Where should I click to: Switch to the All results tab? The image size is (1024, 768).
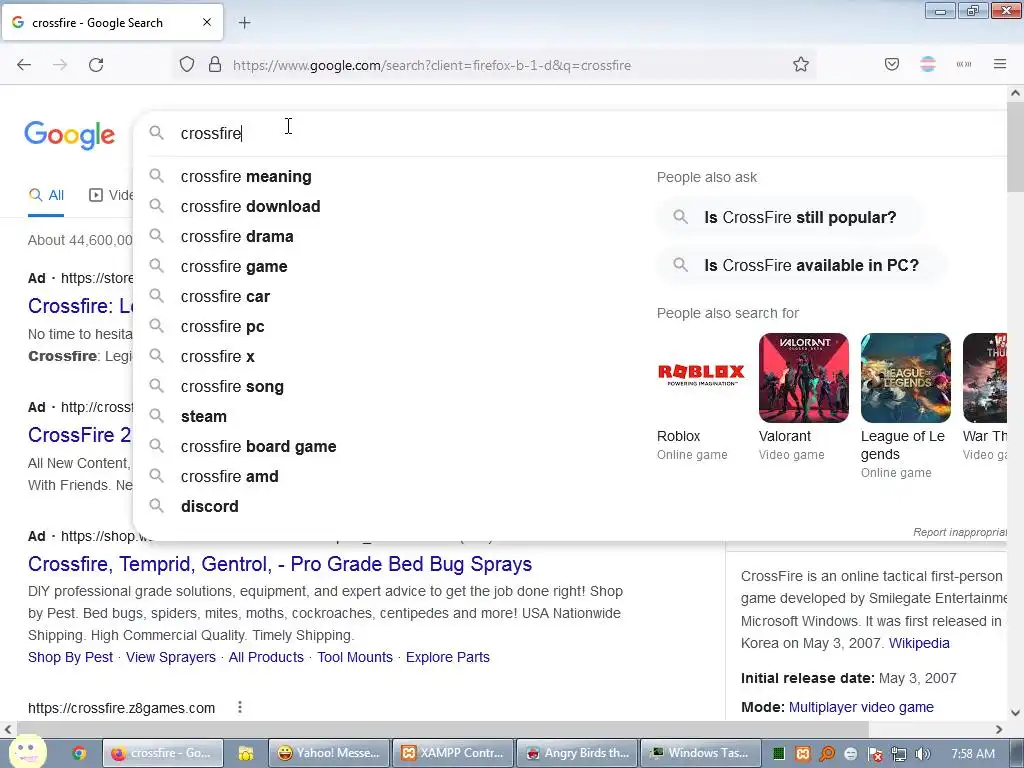coord(46,195)
